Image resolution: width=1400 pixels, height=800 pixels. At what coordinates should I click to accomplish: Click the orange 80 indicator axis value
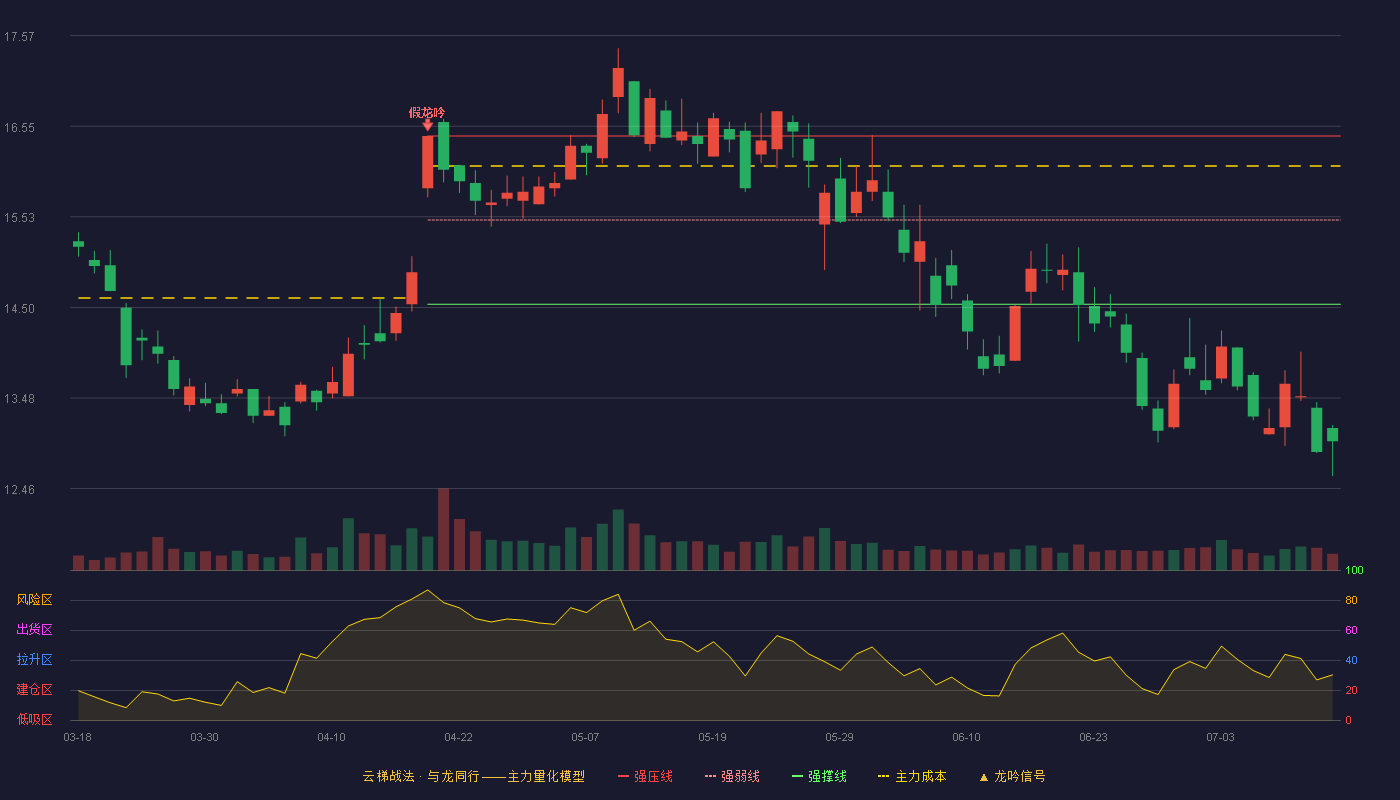coord(1351,600)
